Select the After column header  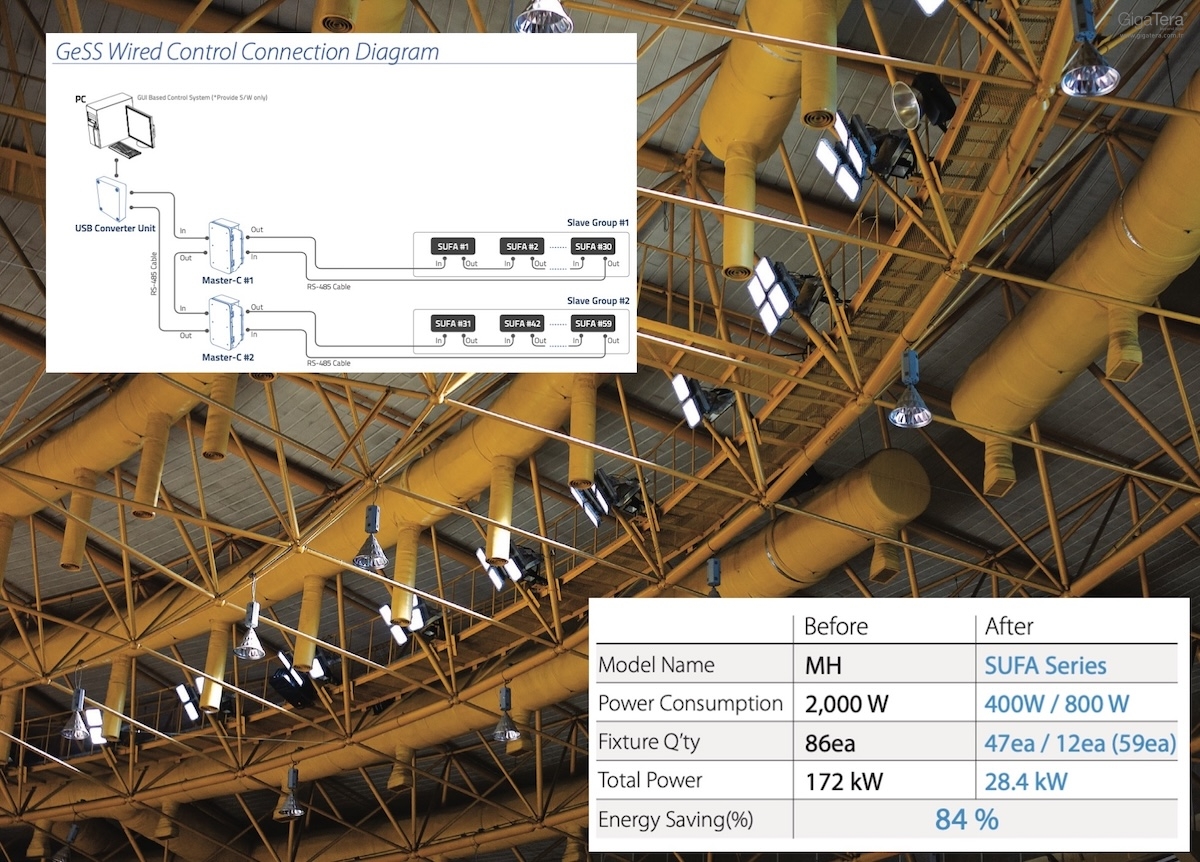(x=1009, y=627)
